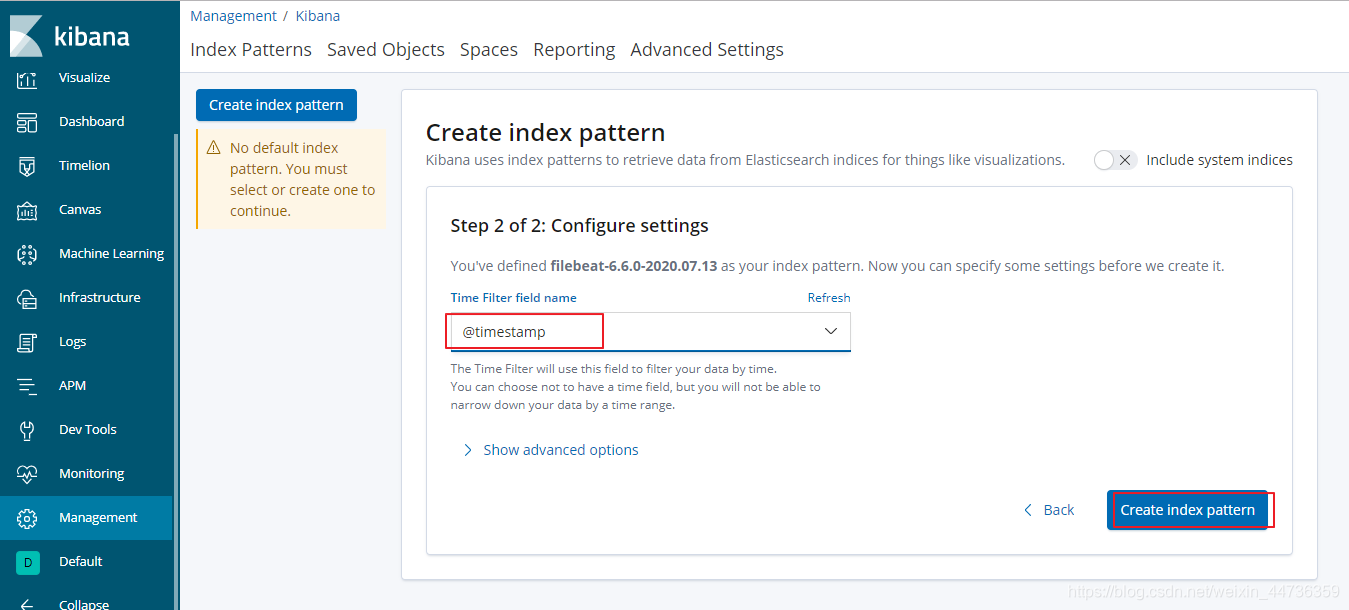Click the Canvas sidebar icon
1349x610 pixels.
click(27, 210)
